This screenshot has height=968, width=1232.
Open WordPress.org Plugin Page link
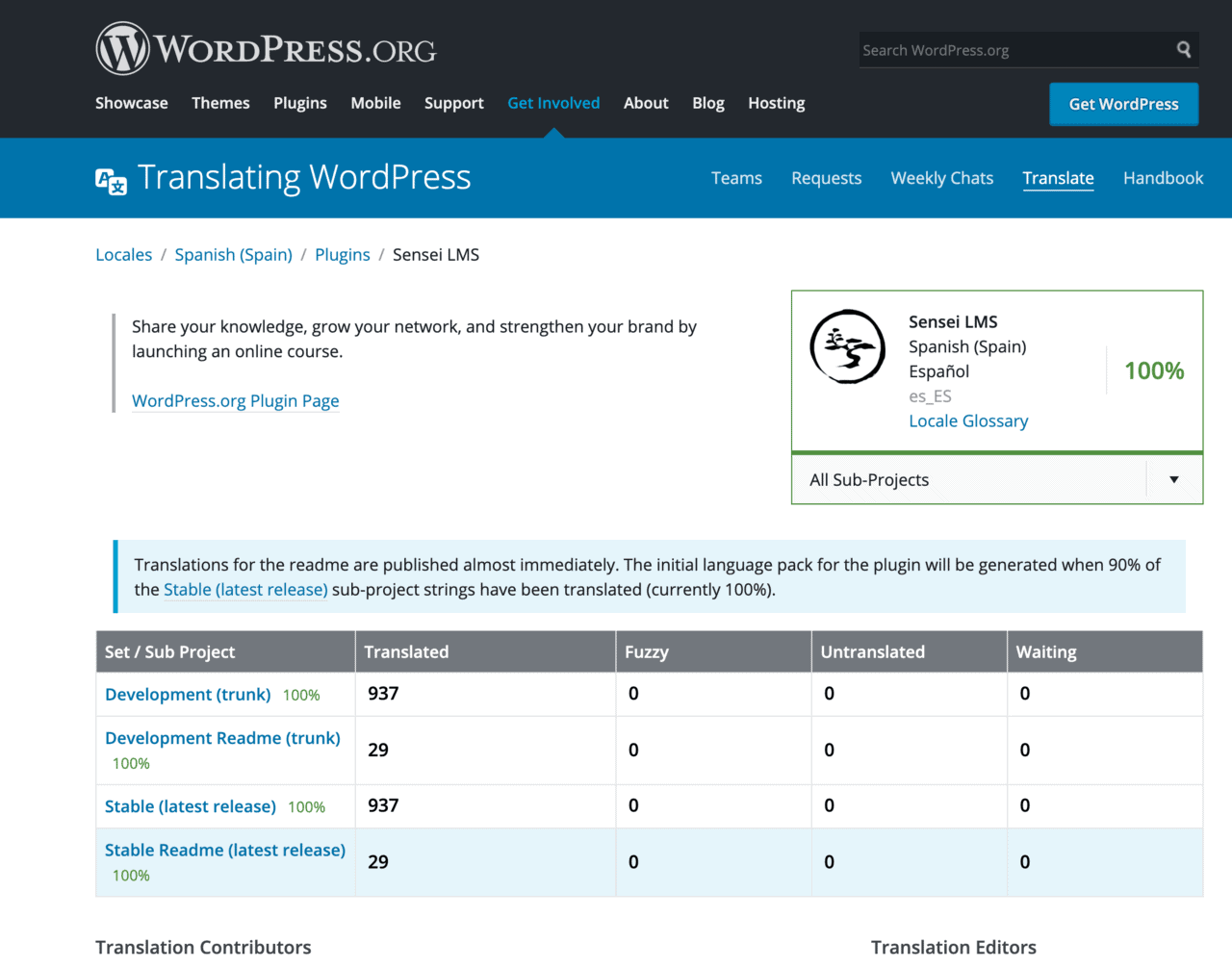point(236,401)
